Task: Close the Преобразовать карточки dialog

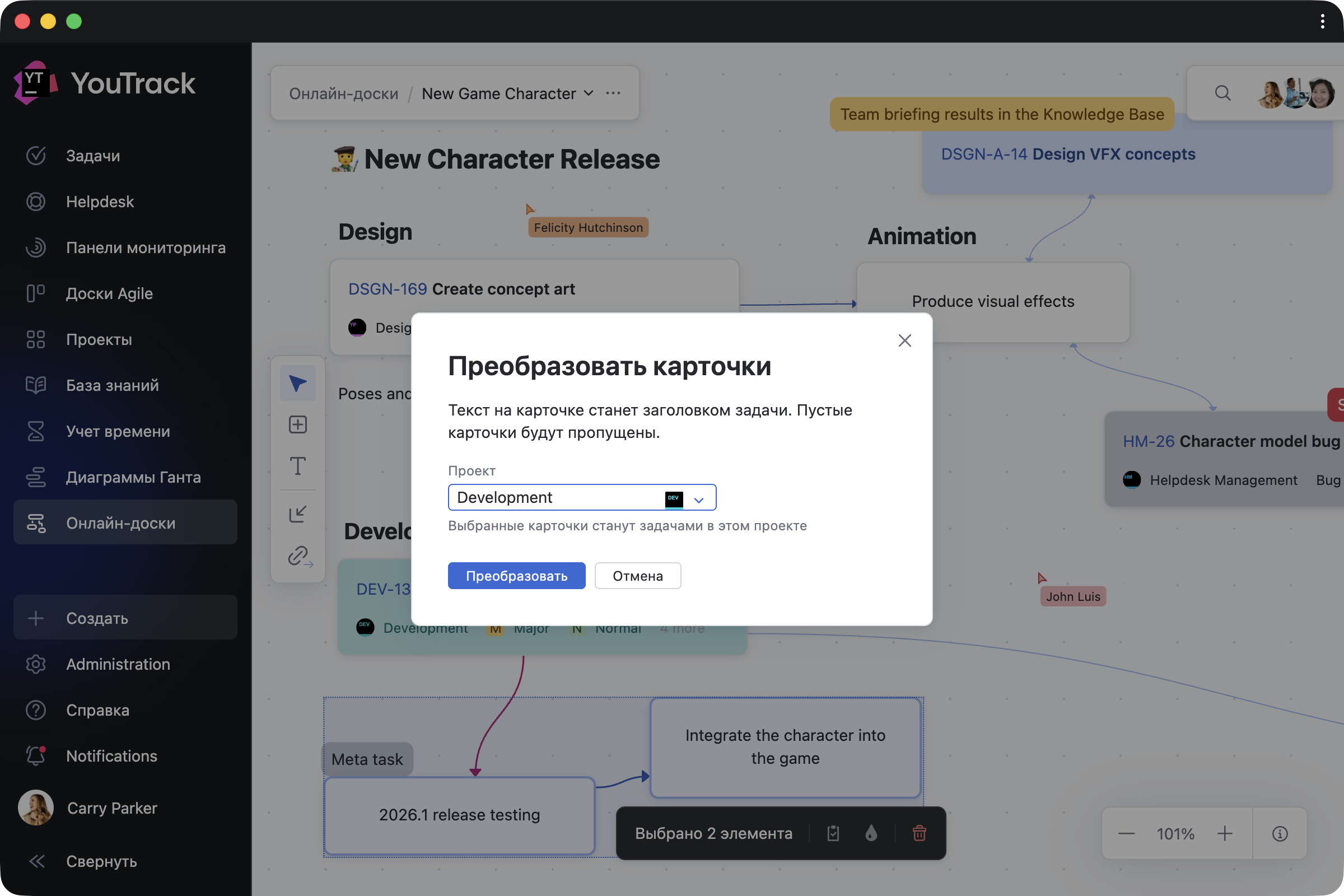Action: (904, 340)
